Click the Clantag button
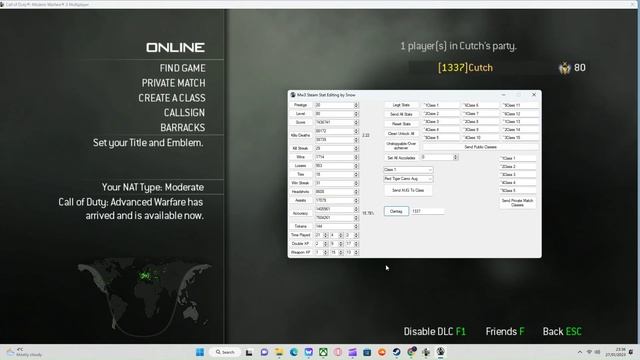The width and height of the screenshot is (640, 360). (x=396, y=211)
